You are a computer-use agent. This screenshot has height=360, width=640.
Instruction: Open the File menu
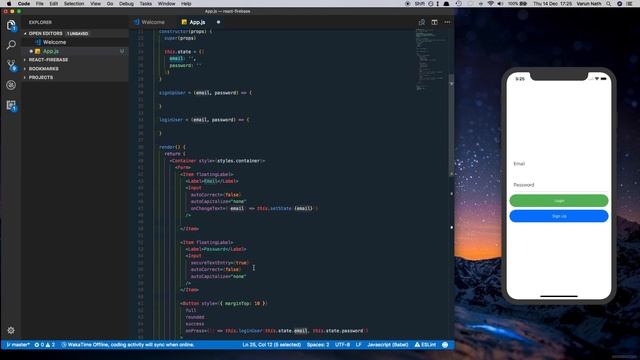[40, 3]
